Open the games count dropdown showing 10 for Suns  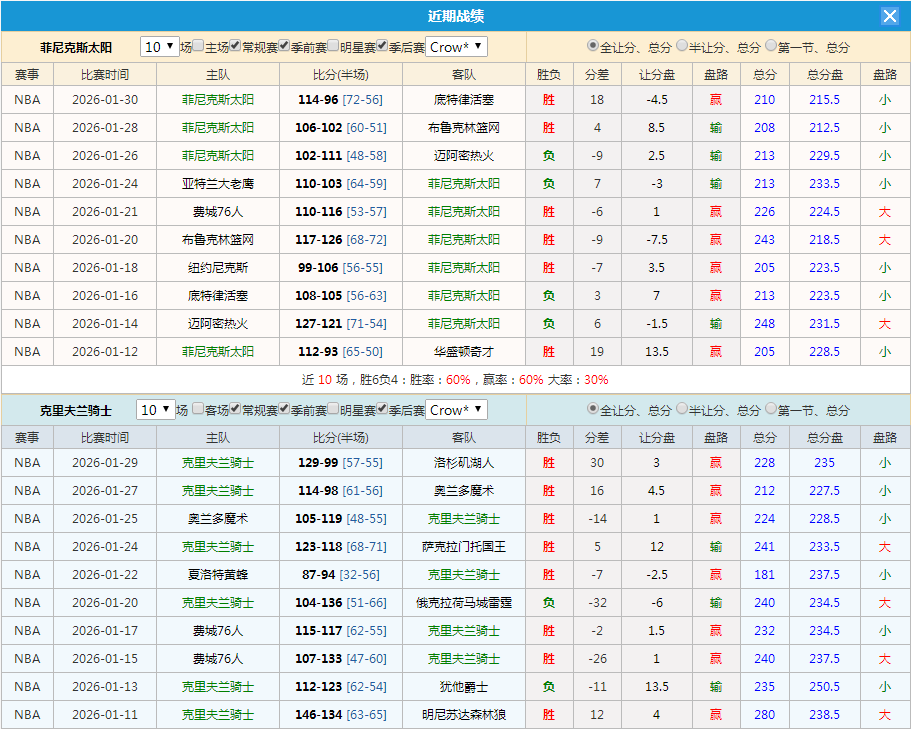pyautogui.click(x=160, y=46)
